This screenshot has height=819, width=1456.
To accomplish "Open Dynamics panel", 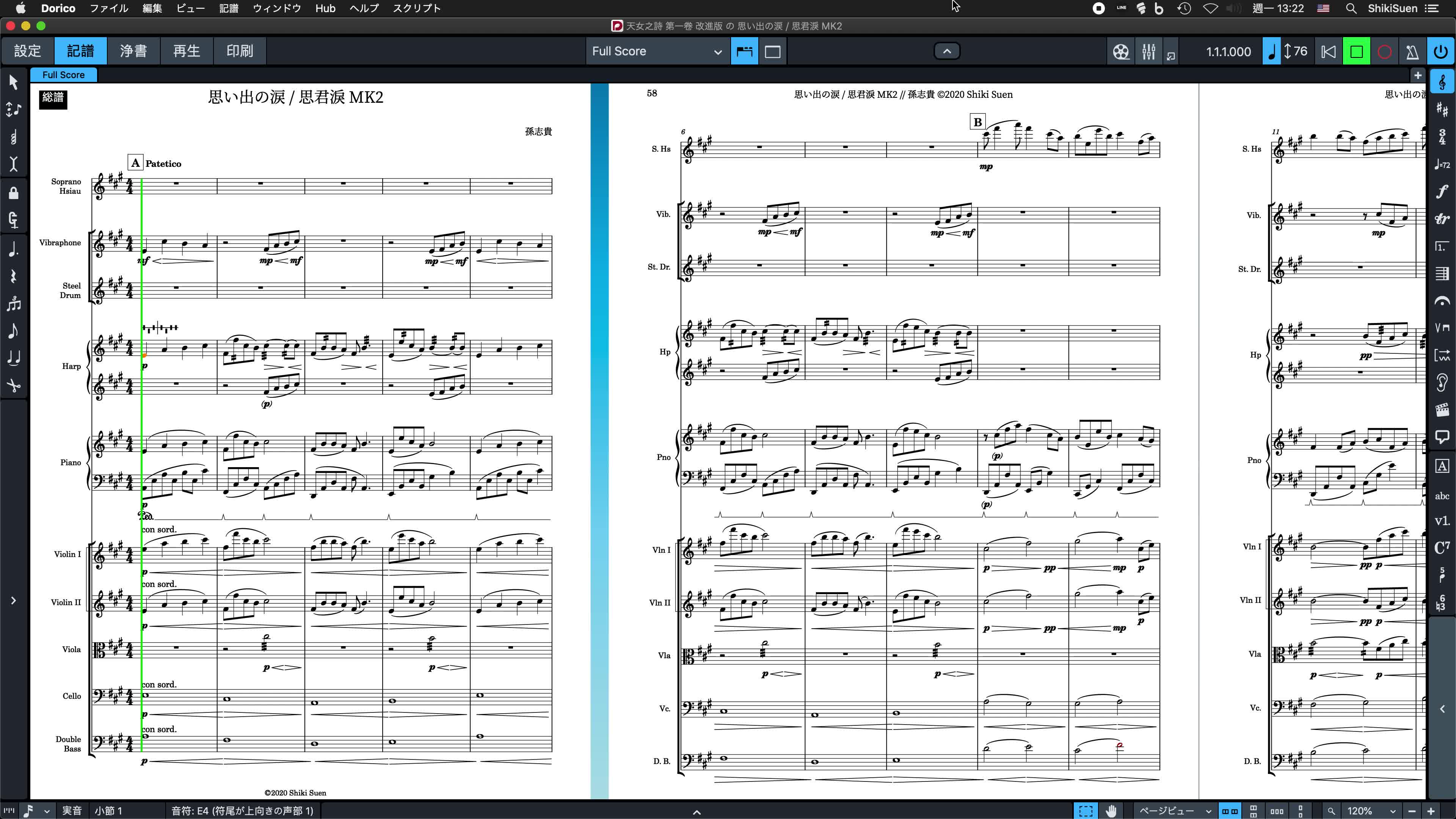I will coord(1442,191).
